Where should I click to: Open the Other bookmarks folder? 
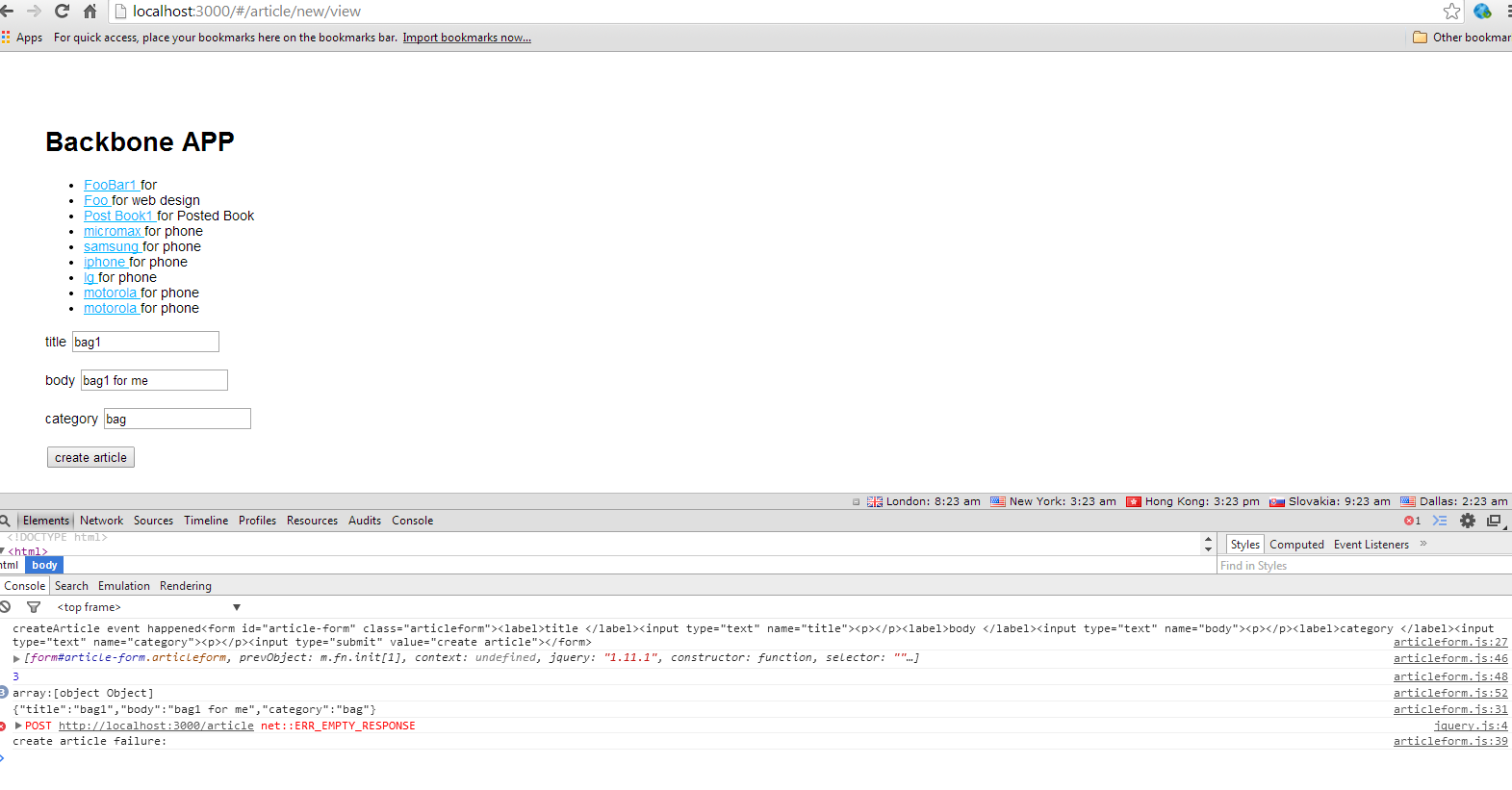[x=1462, y=38]
